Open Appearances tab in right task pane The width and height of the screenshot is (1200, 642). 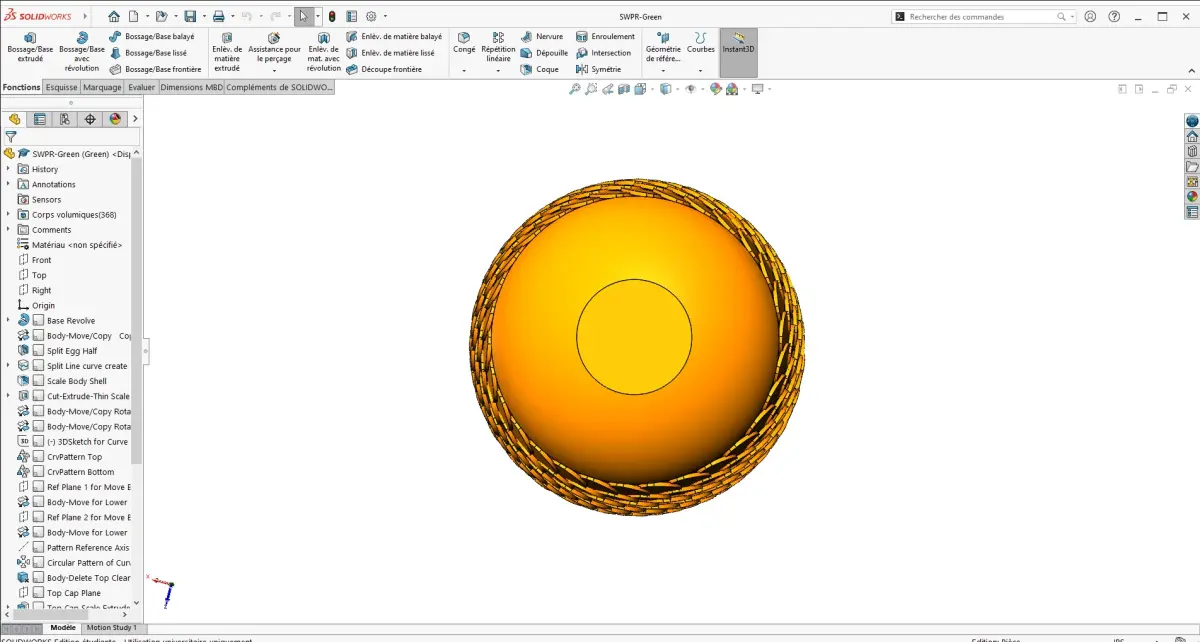(x=1192, y=197)
